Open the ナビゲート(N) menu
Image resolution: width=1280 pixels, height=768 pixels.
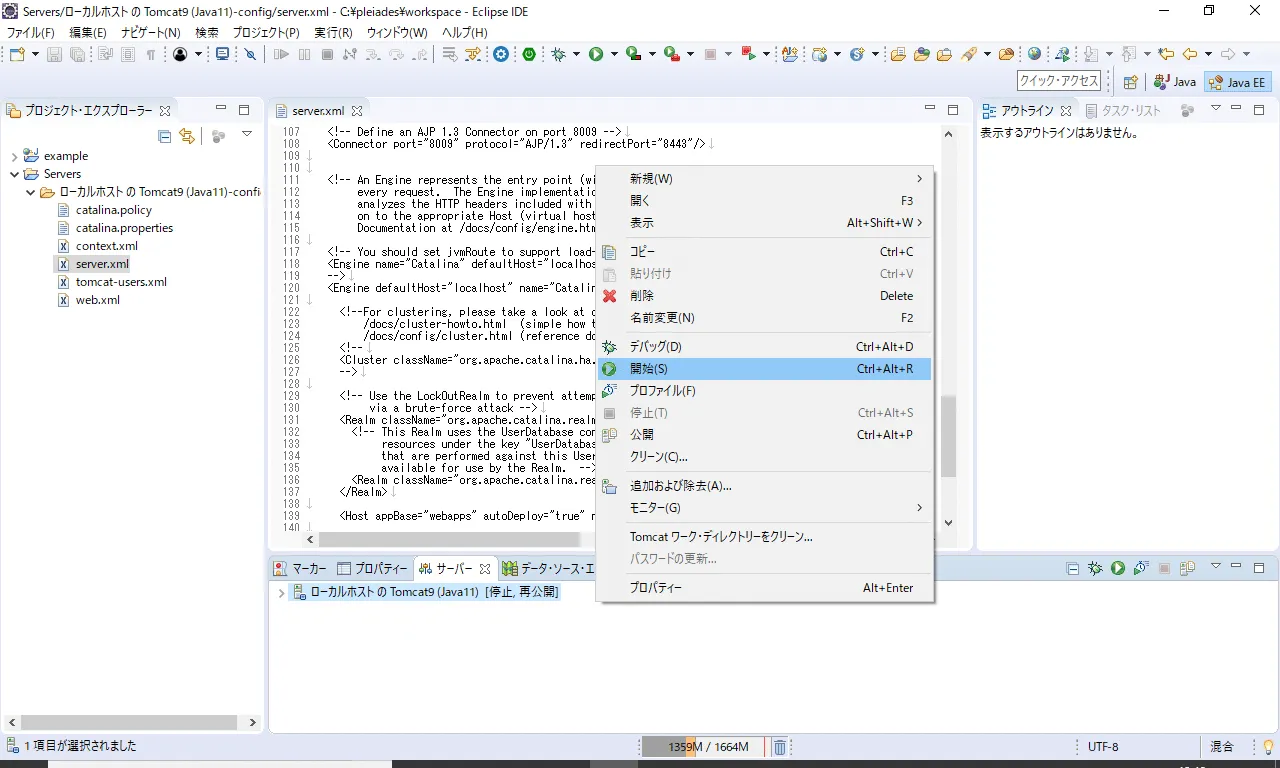(x=150, y=32)
